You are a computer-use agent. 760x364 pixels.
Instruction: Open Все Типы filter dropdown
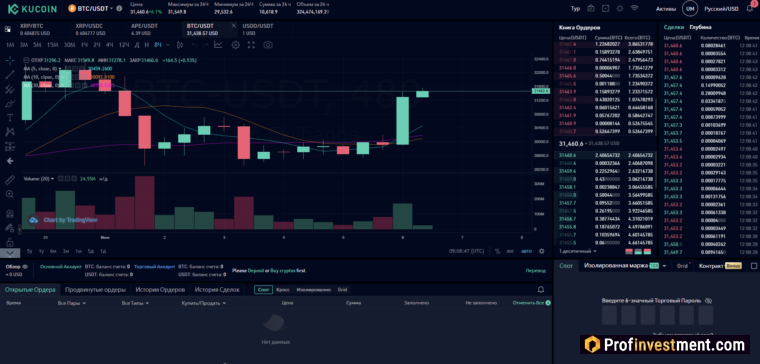(136, 303)
